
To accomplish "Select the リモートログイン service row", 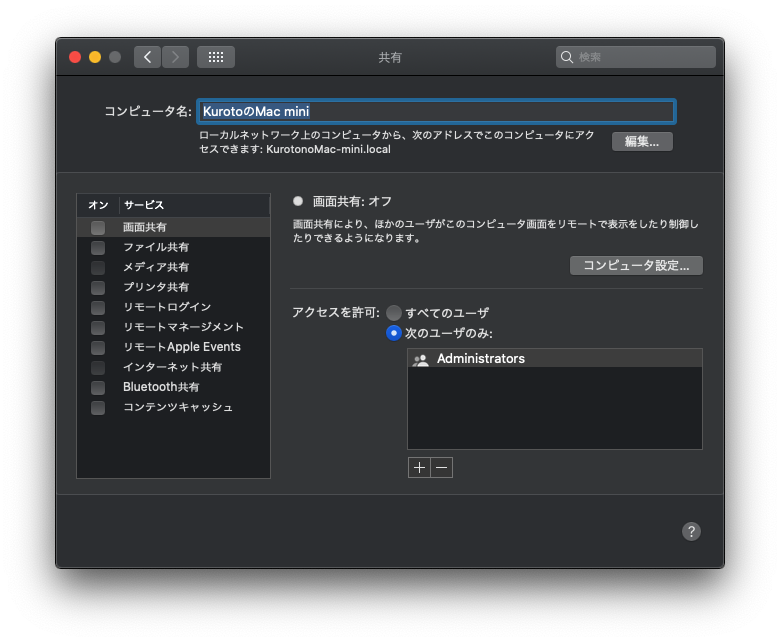I will click(x=174, y=307).
